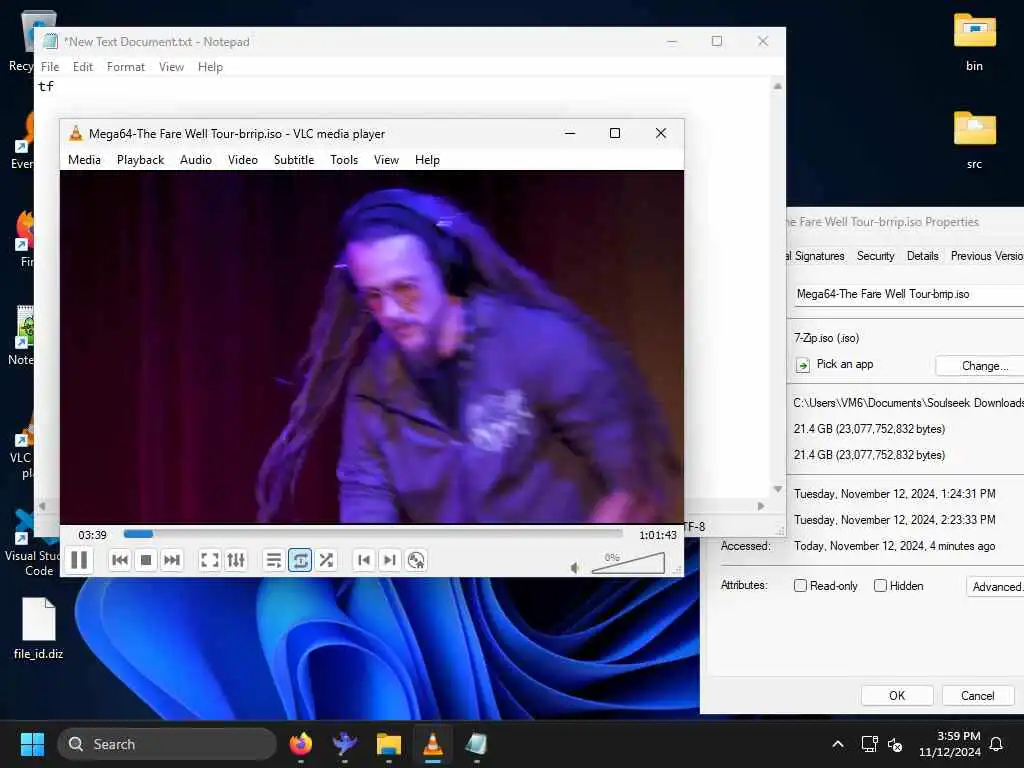Adjust the VLC volume slider

point(628,563)
